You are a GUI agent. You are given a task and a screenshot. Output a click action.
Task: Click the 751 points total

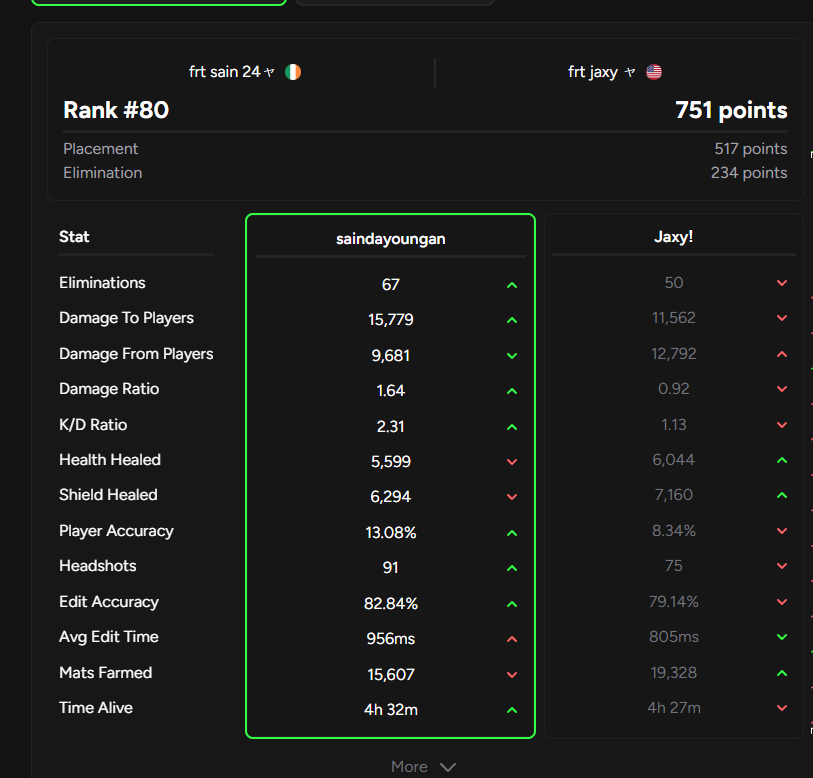point(731,110)
